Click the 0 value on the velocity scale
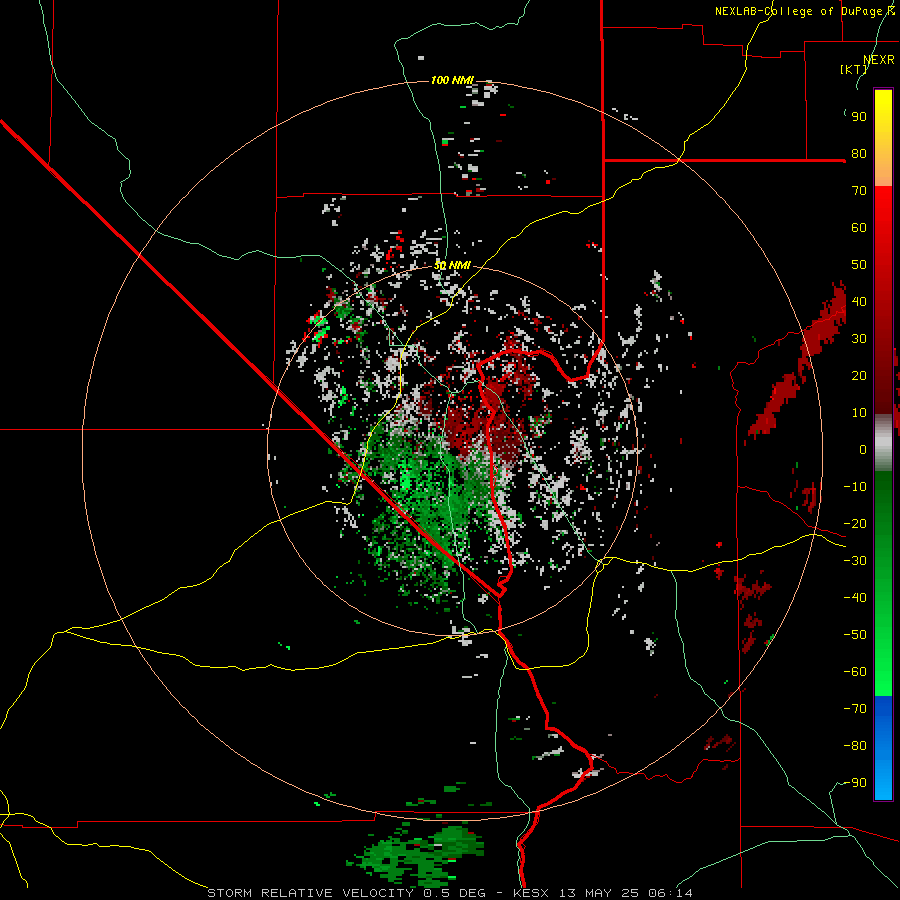 coord(863,450)
